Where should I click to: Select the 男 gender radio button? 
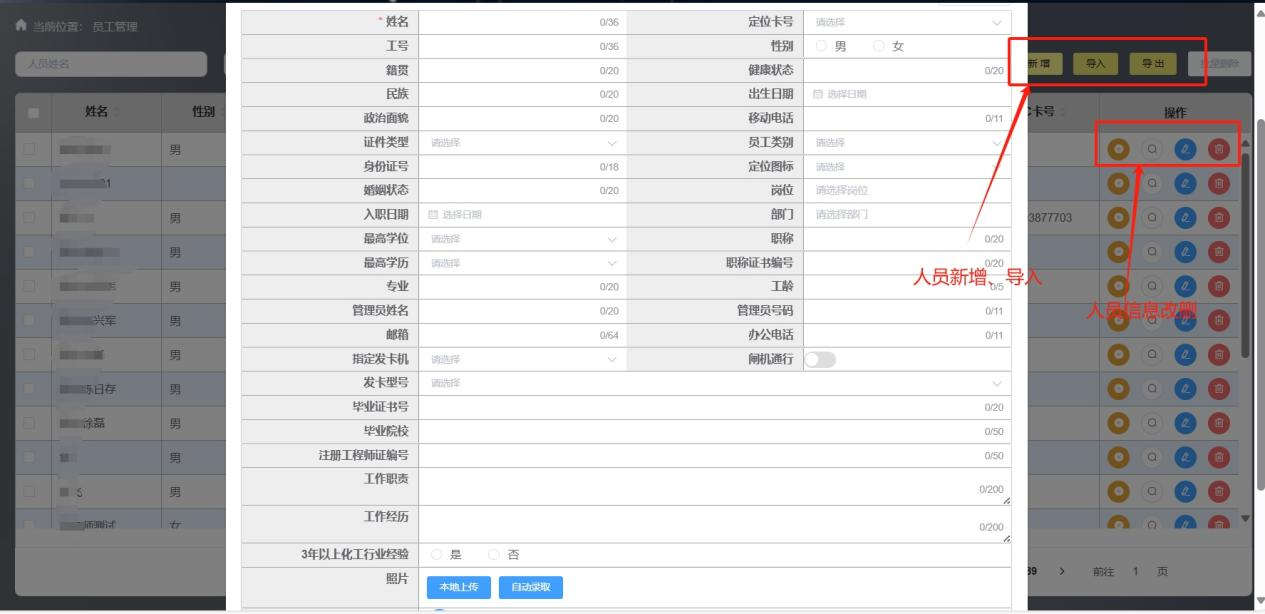click(x=822, y=46)
